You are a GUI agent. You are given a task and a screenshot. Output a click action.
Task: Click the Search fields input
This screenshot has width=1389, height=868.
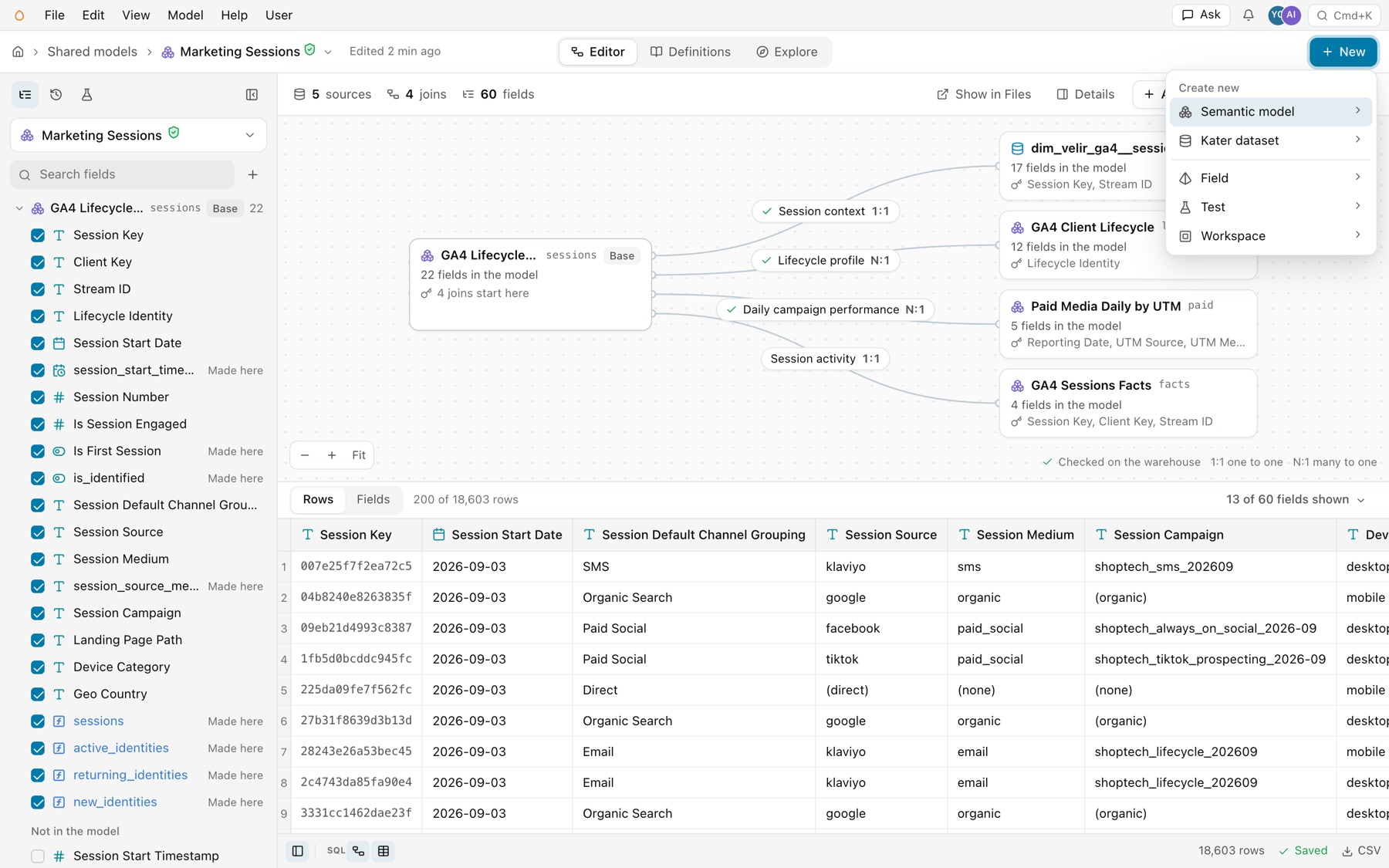122,174
